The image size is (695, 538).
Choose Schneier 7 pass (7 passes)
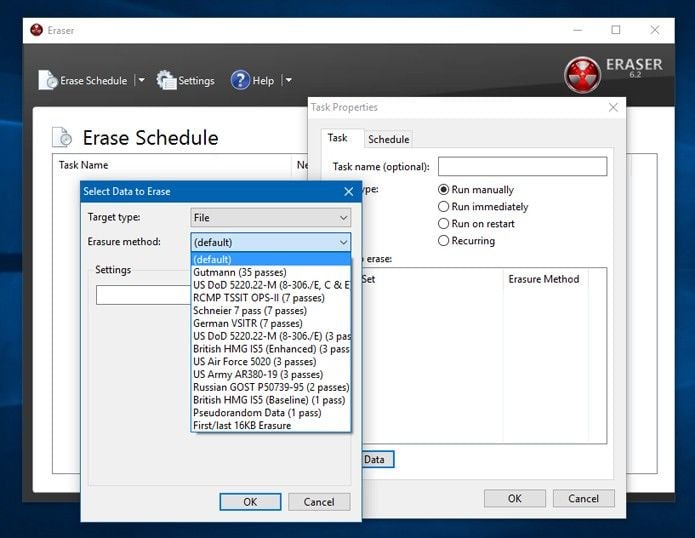(271, 311)
